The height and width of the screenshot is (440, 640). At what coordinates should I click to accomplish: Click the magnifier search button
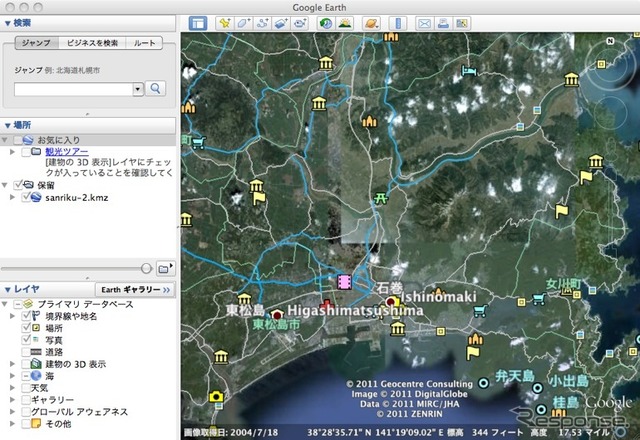click(156, 88)
